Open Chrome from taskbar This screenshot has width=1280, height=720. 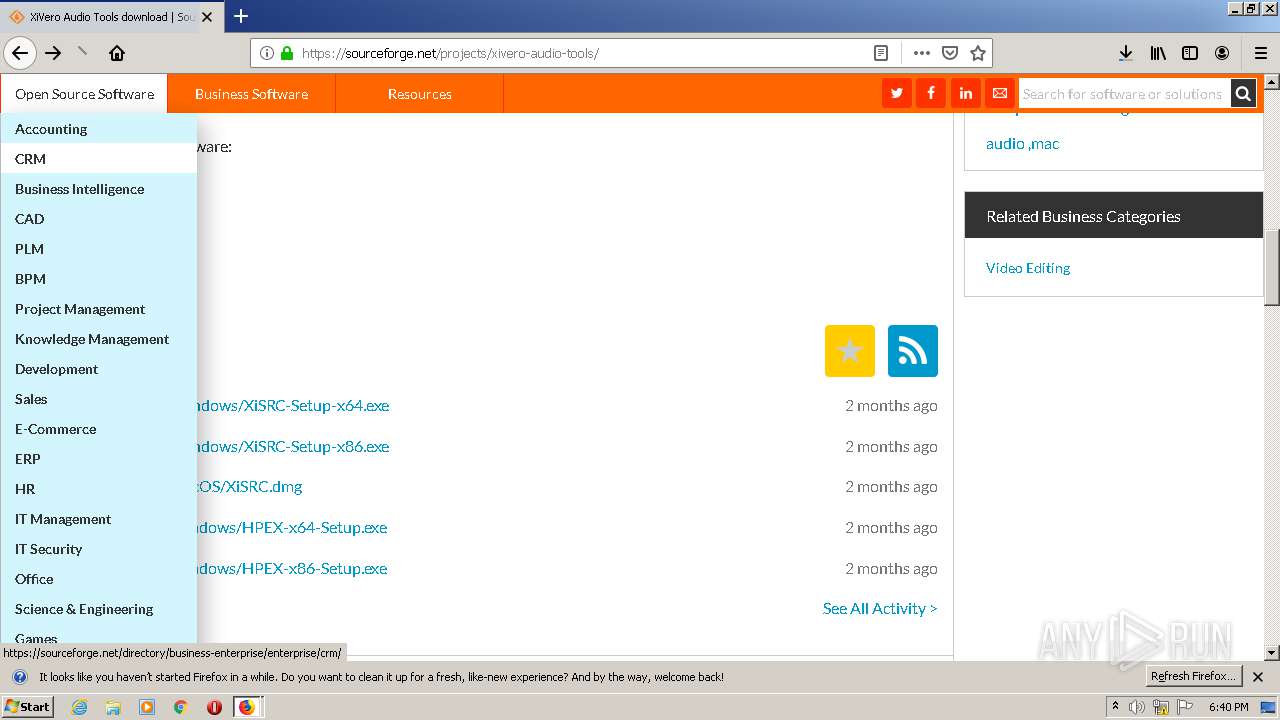pos(180,707)
